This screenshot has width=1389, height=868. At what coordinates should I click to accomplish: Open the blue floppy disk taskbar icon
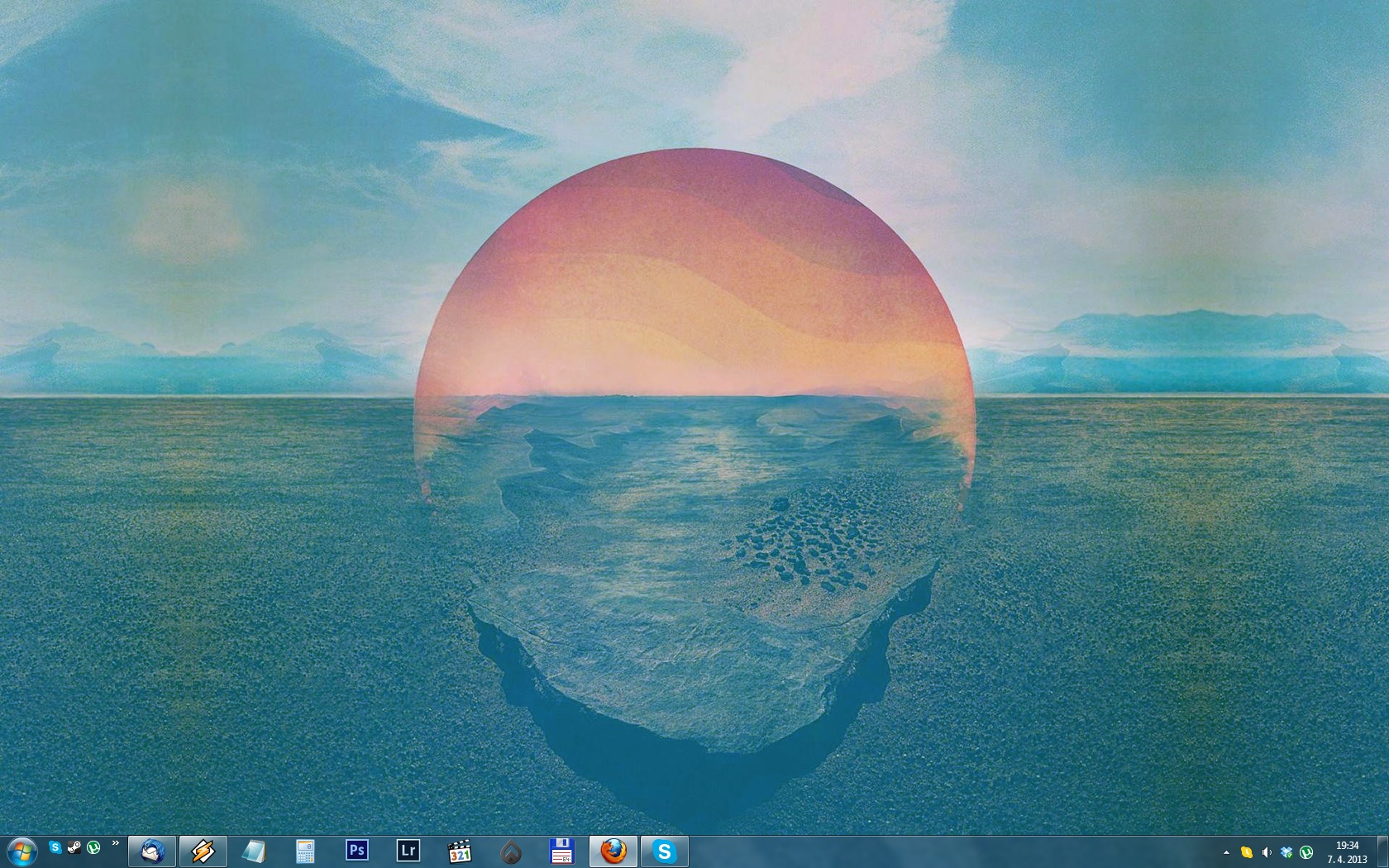pyautogui.click(x=561, y=851)
